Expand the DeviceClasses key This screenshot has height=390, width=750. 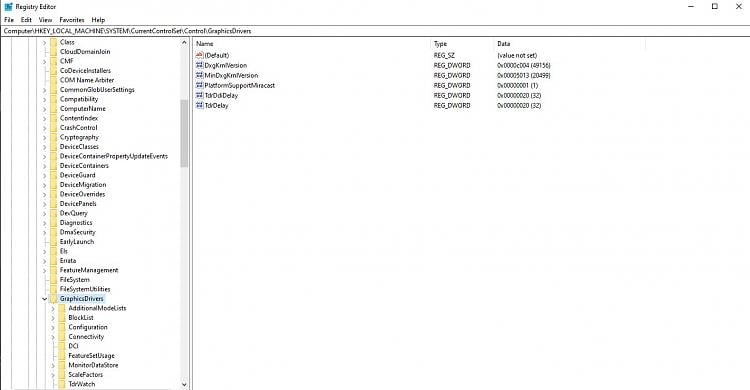click(x=44, y=146)
